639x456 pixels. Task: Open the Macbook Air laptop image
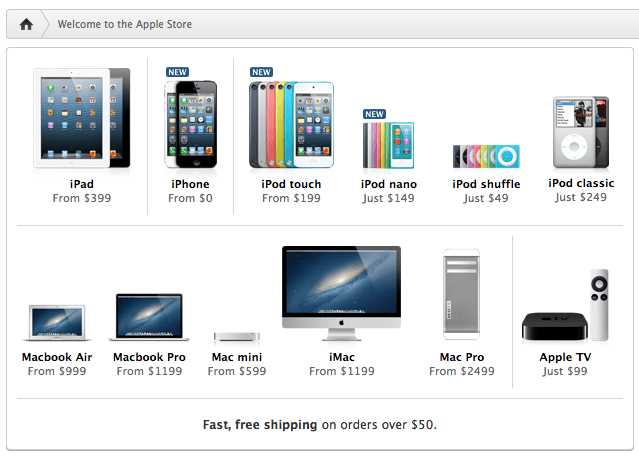[57, 323]
